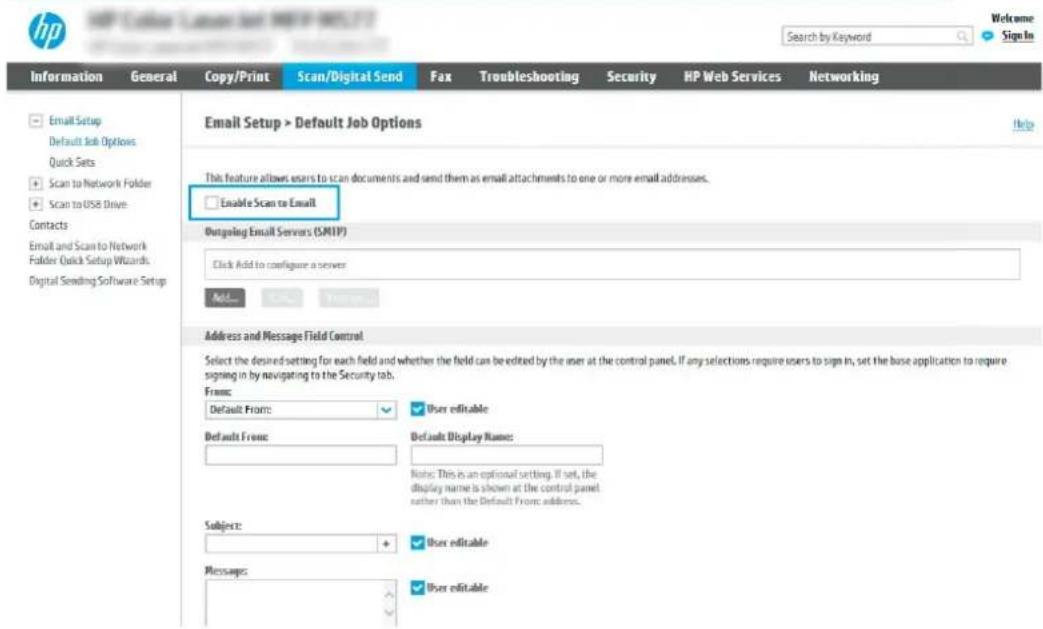1043x629 pixels.
Task: Toggle User editable checkbox for Message
Action: click(x=418, y=588)
